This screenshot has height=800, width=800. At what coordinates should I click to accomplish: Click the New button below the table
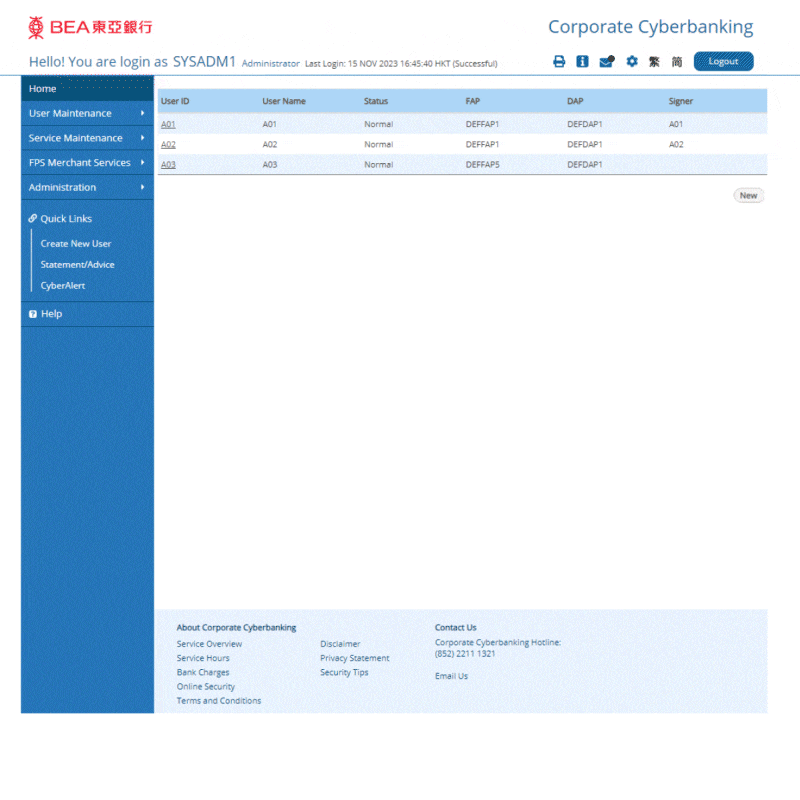click(x=748, y=195)
